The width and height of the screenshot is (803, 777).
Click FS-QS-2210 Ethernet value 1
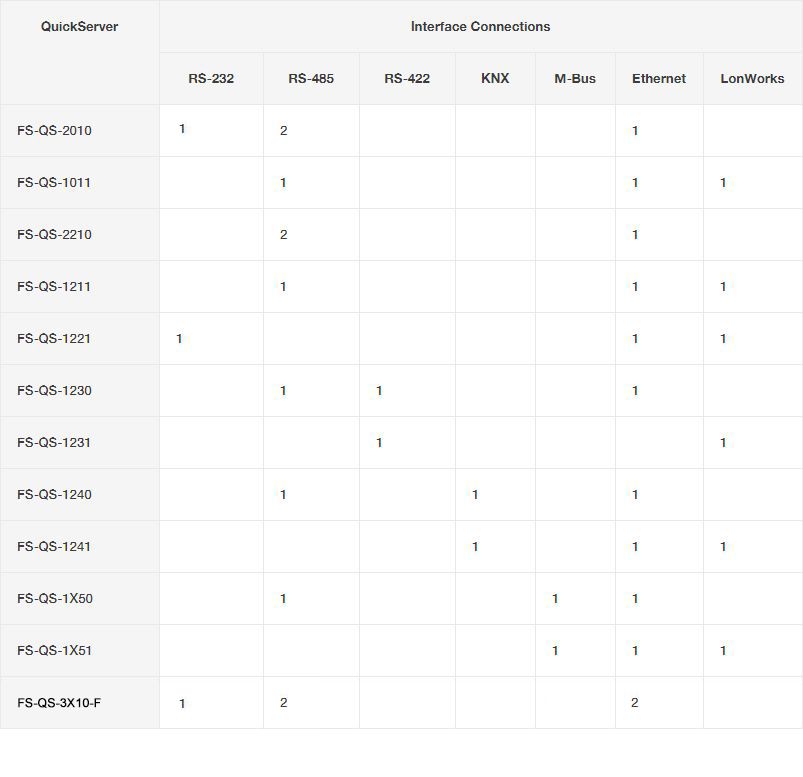coord(635,235)
